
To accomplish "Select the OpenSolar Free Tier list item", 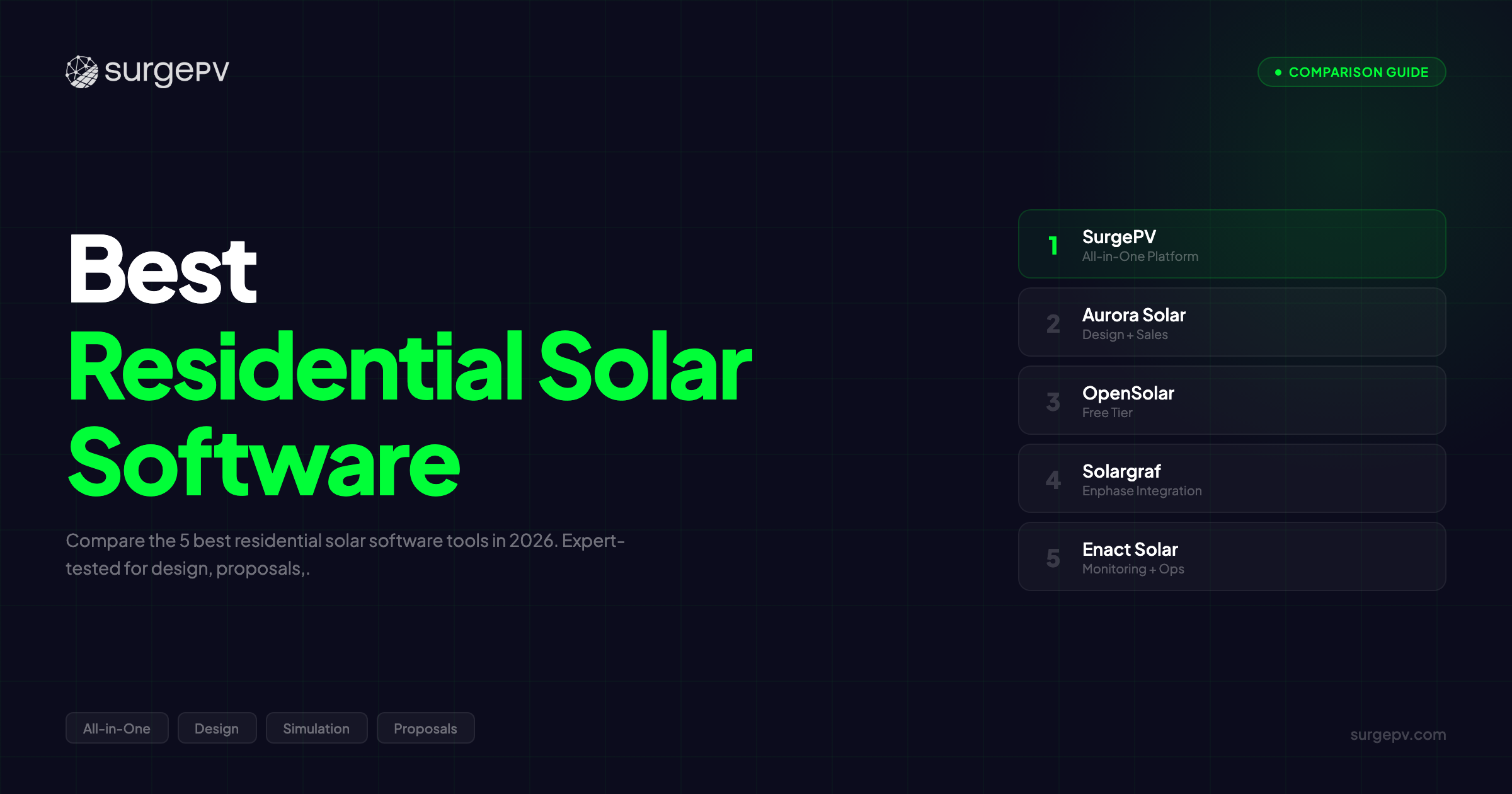I will 1232,401.
